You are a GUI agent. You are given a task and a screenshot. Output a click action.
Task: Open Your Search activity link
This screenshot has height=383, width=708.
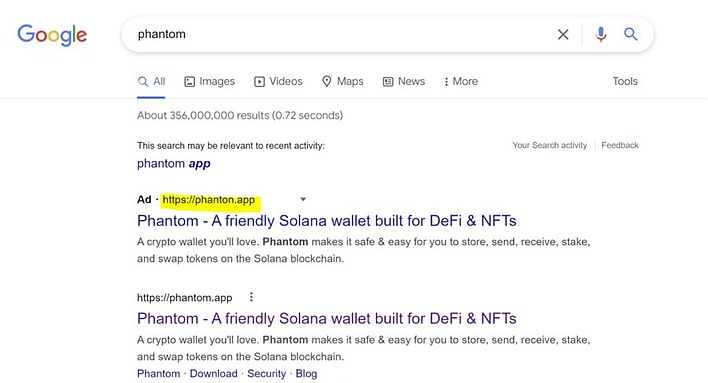point(550,145)
